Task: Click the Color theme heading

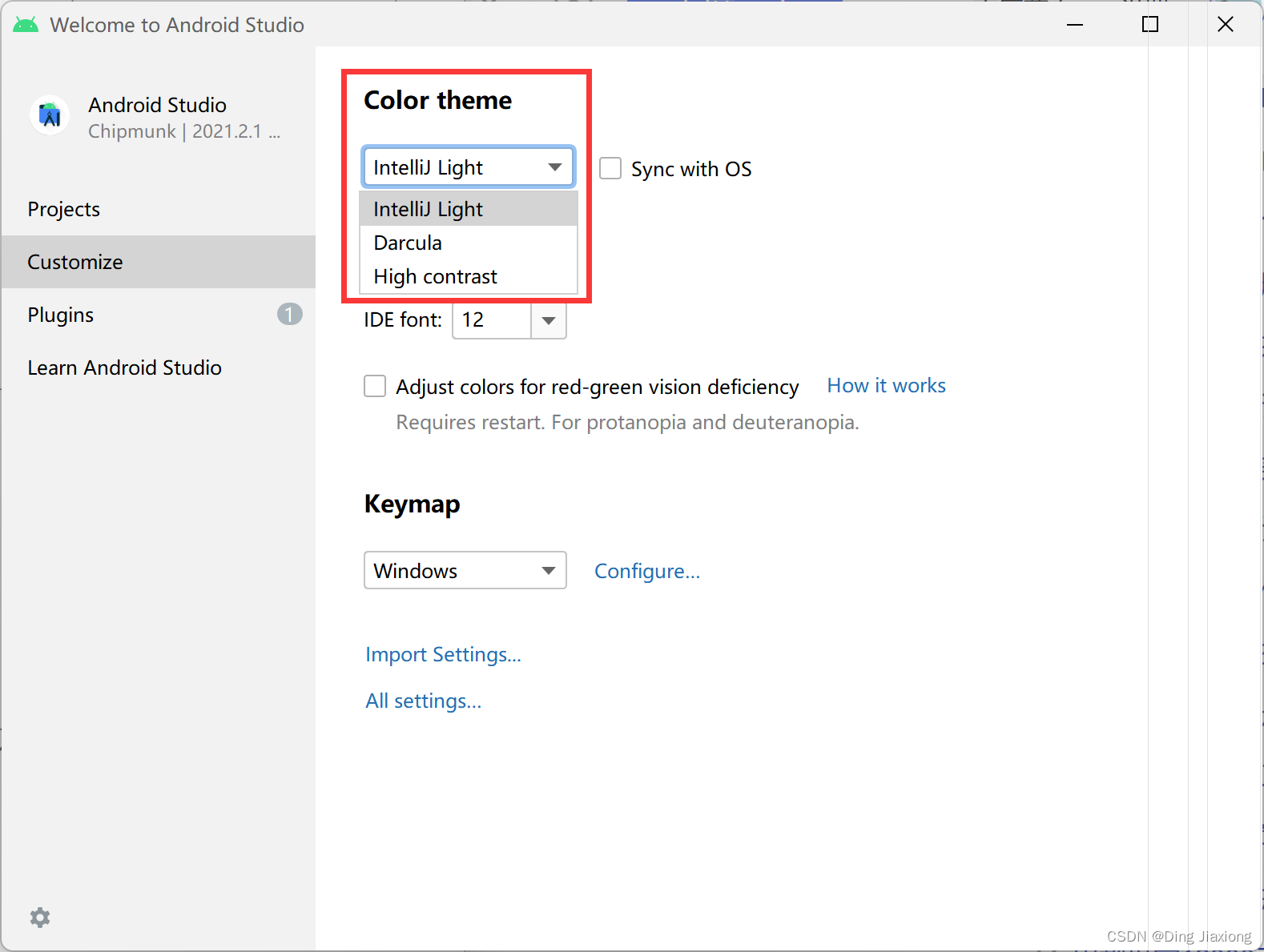Action: 437,100
